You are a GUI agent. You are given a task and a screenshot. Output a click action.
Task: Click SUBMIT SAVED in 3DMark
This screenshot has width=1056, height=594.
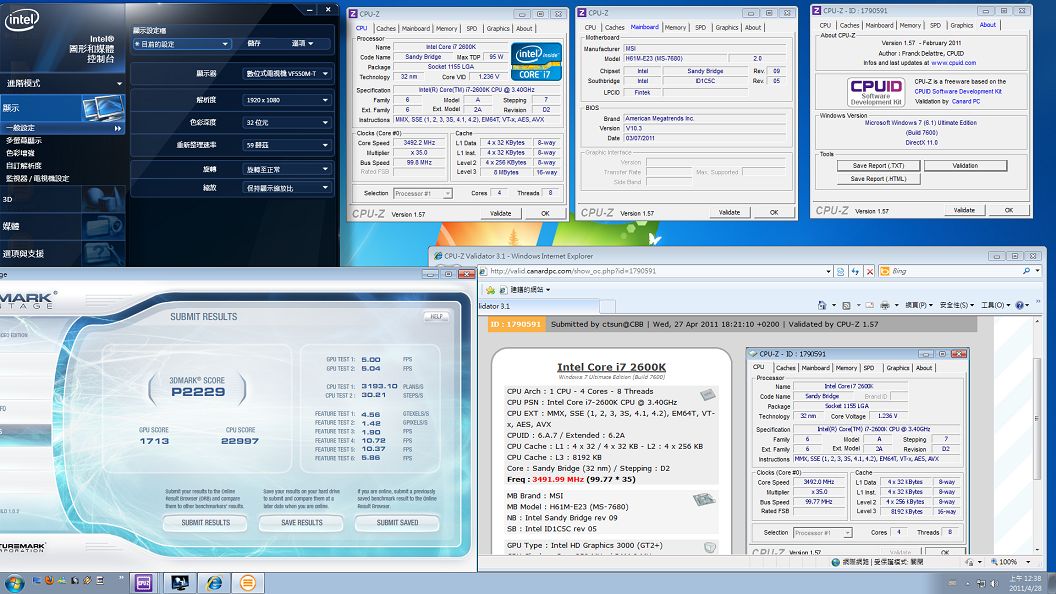[397, 523]
